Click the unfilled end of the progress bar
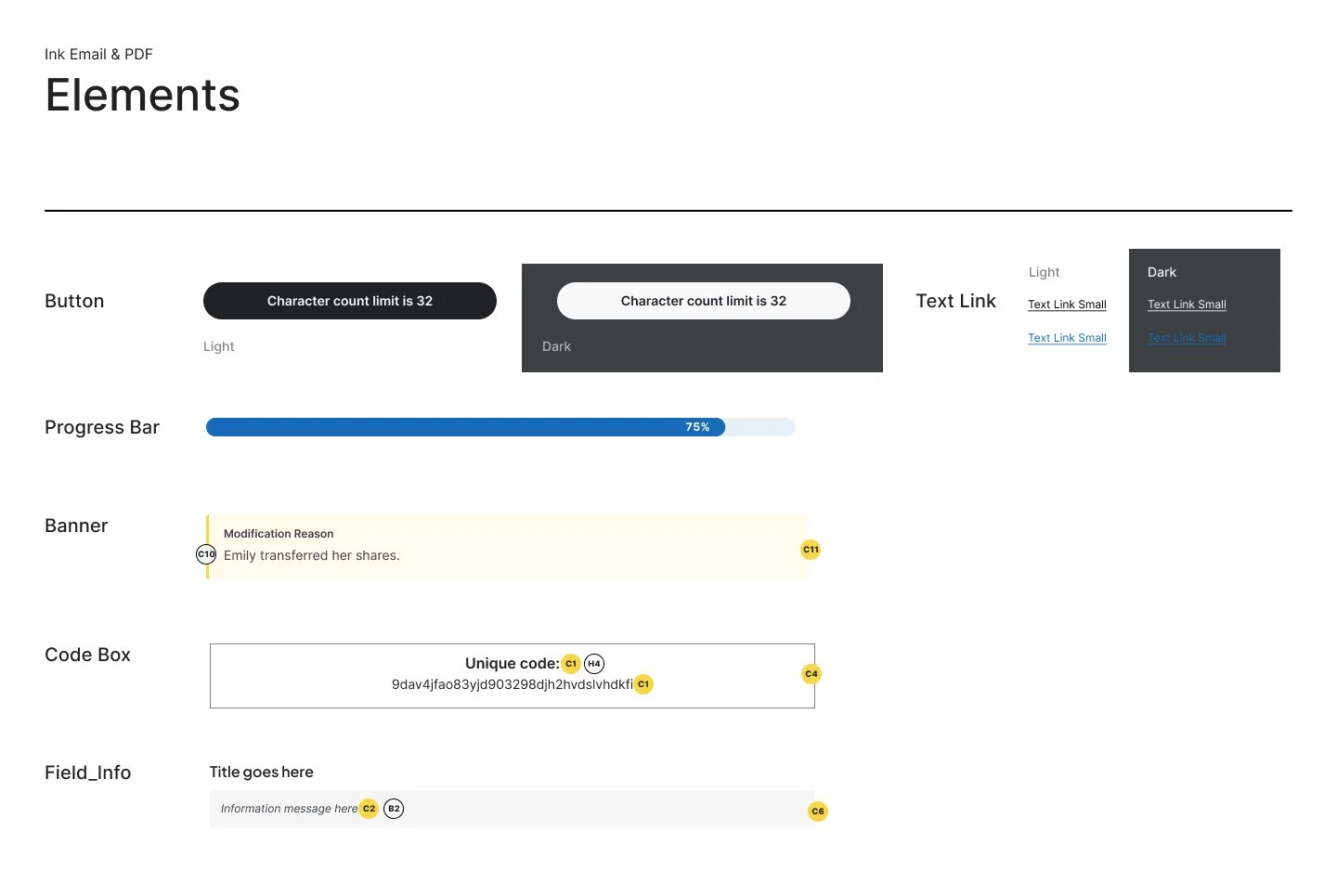Viewport: 1337px width, 896px height. (x=760, y=427)
